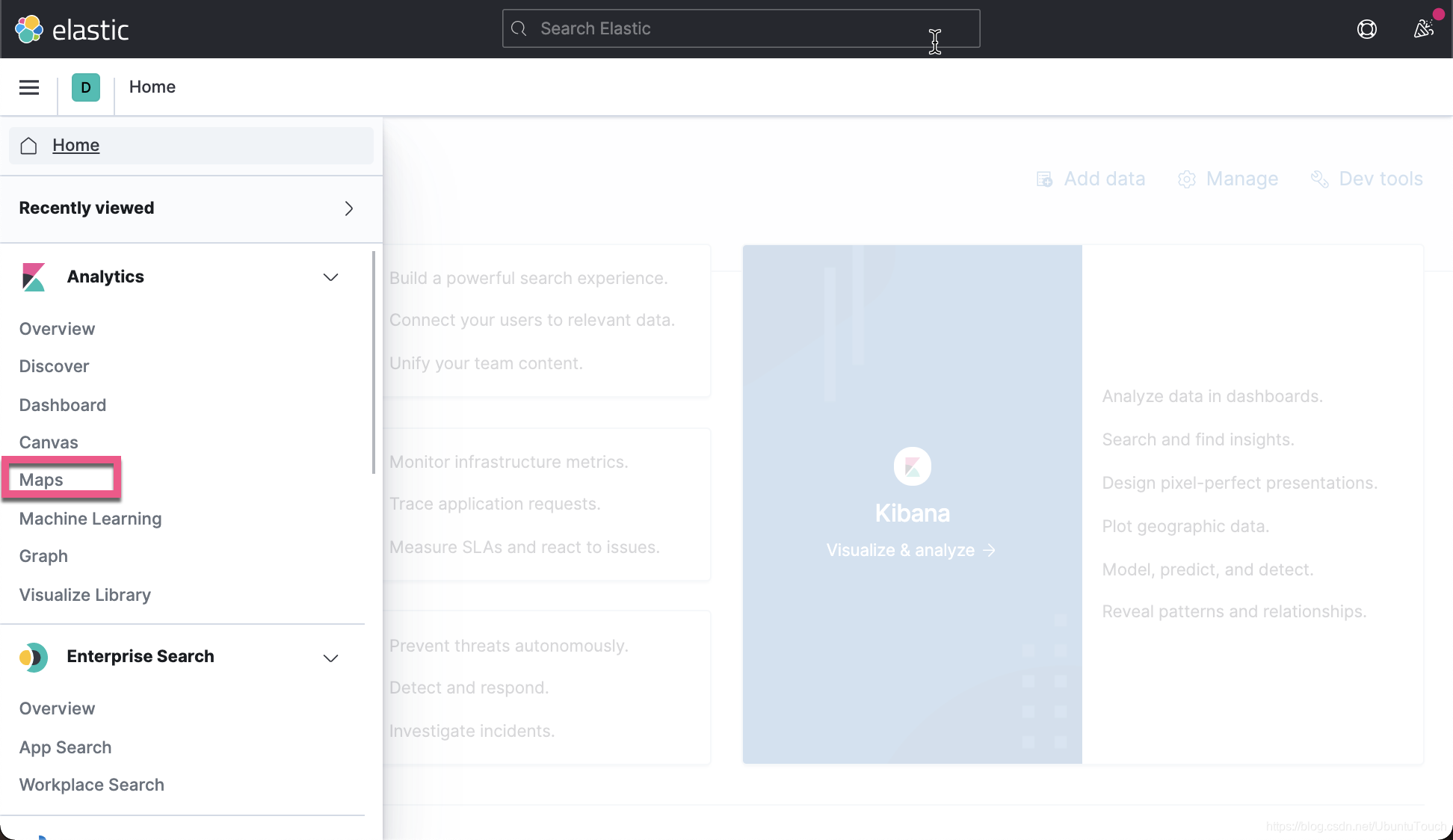Open the newsfeed celebration icon

[1424, 29]
